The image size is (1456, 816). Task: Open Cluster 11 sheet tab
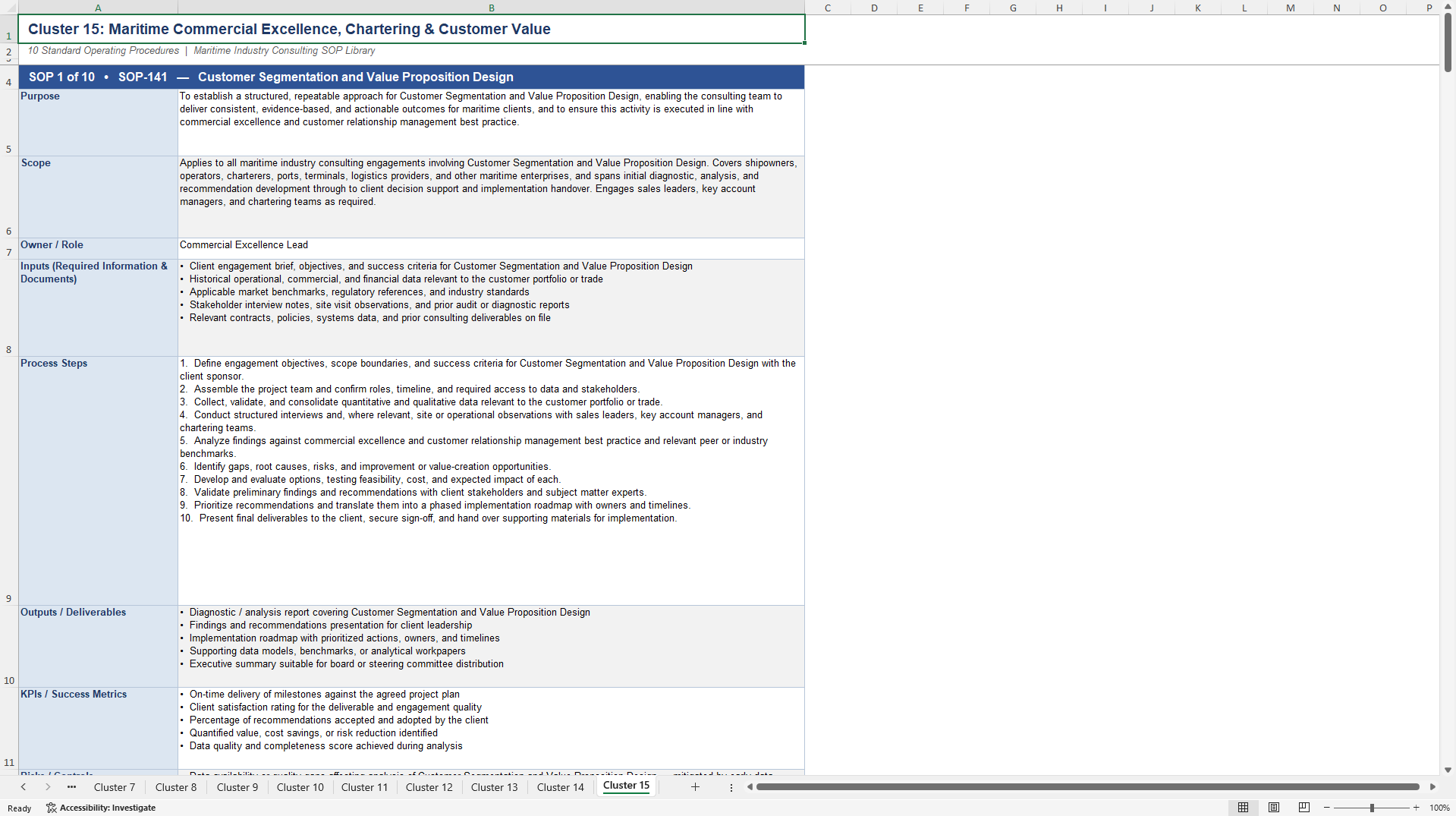[x=365, y=787]
